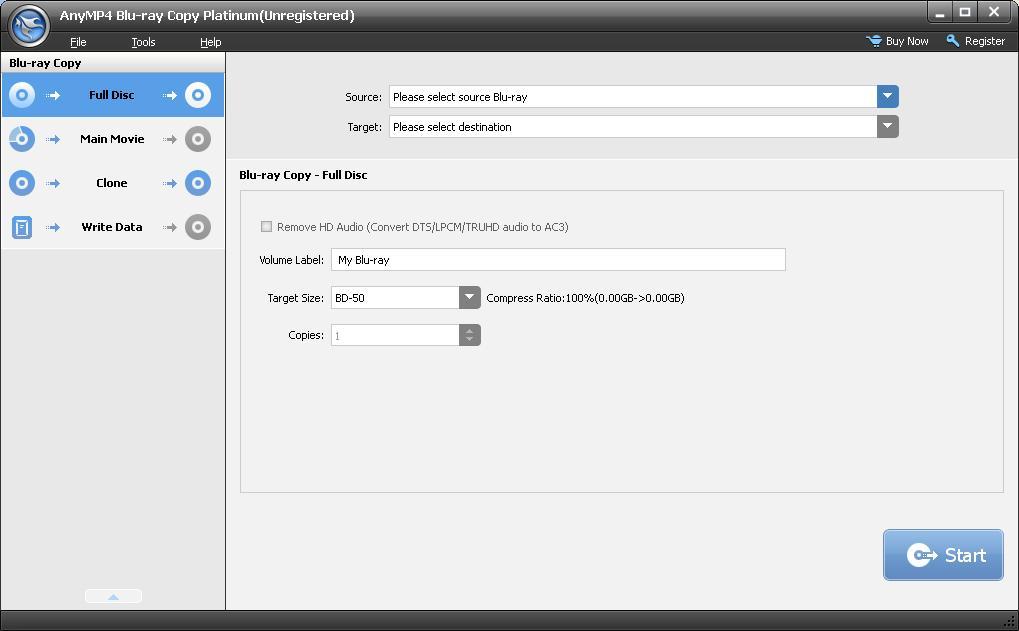
Task: Open the Source Blu-ray dropdown
Action: pos(887,96)
